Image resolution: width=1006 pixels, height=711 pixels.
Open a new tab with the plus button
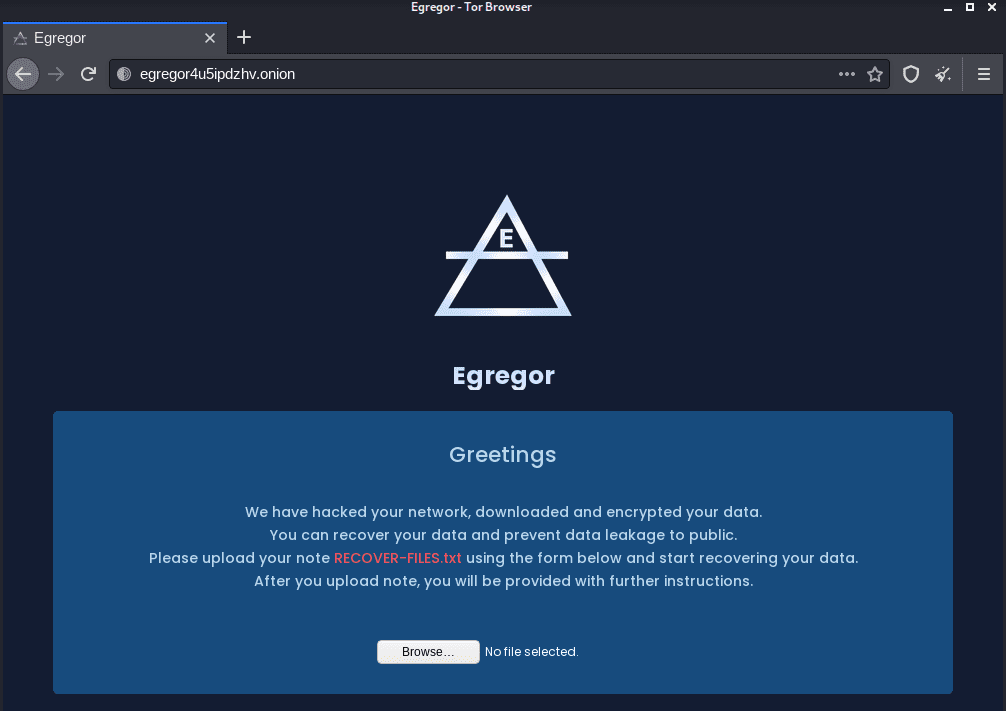(244, 37)
